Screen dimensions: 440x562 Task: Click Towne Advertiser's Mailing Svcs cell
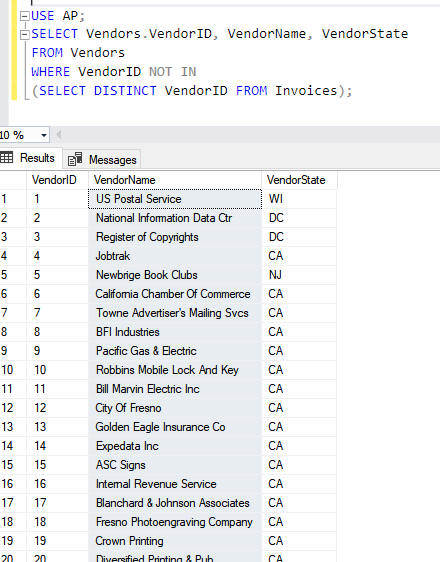pyautogui.click(x=175, y=313)
